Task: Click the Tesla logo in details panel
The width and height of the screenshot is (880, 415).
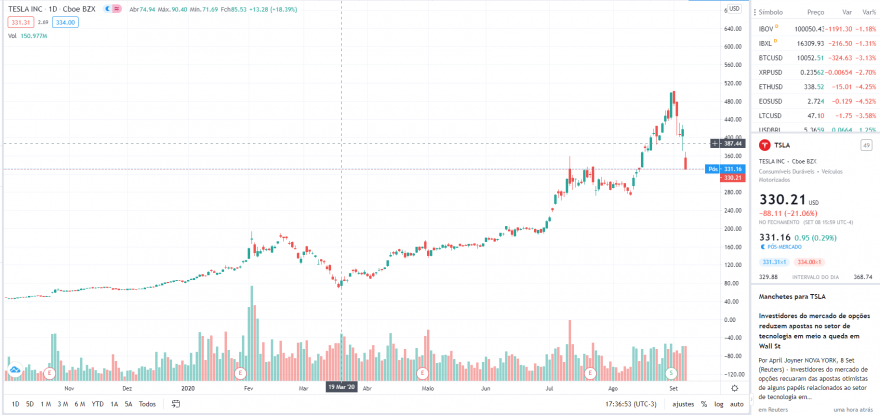Action: tap(764, 145)
